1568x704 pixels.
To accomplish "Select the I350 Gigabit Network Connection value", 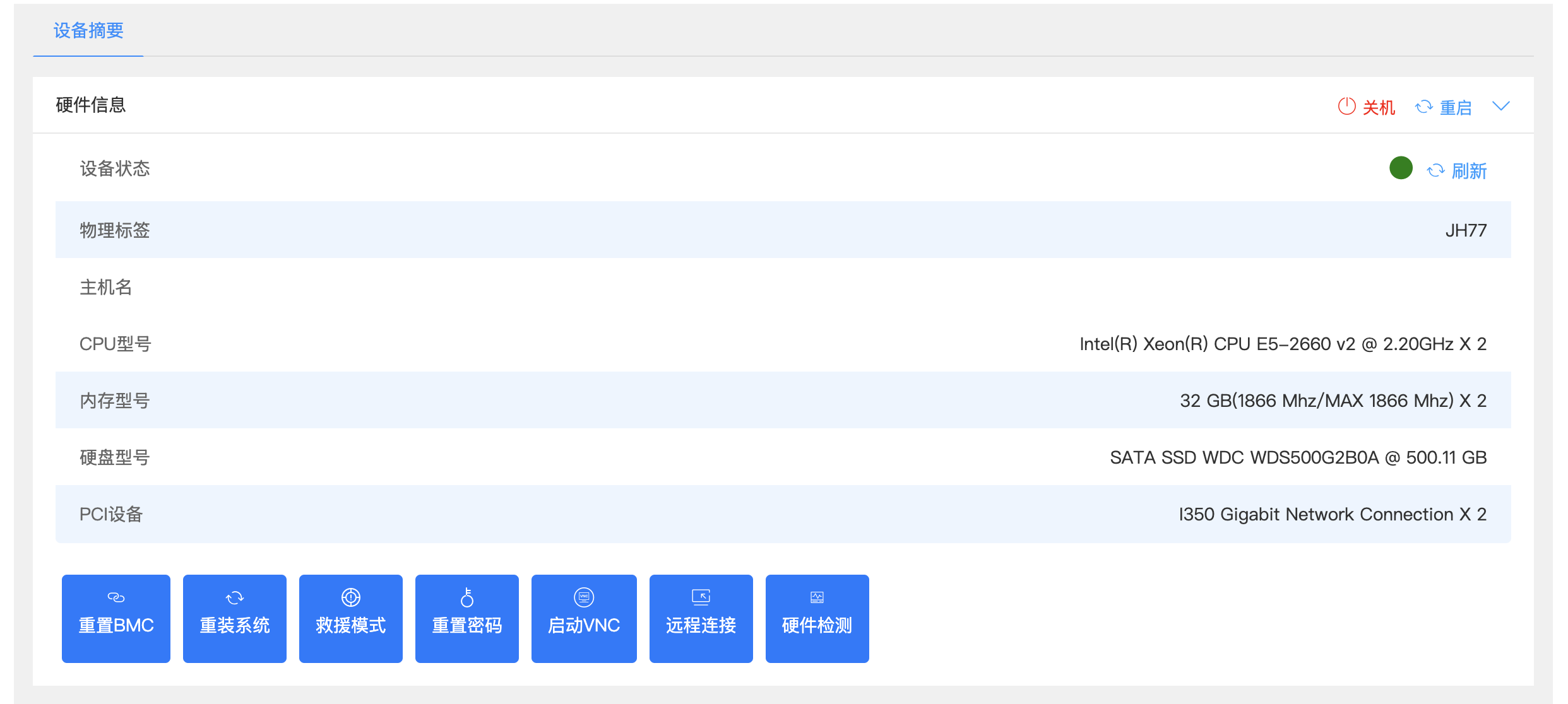I will tap(1333, 514).
